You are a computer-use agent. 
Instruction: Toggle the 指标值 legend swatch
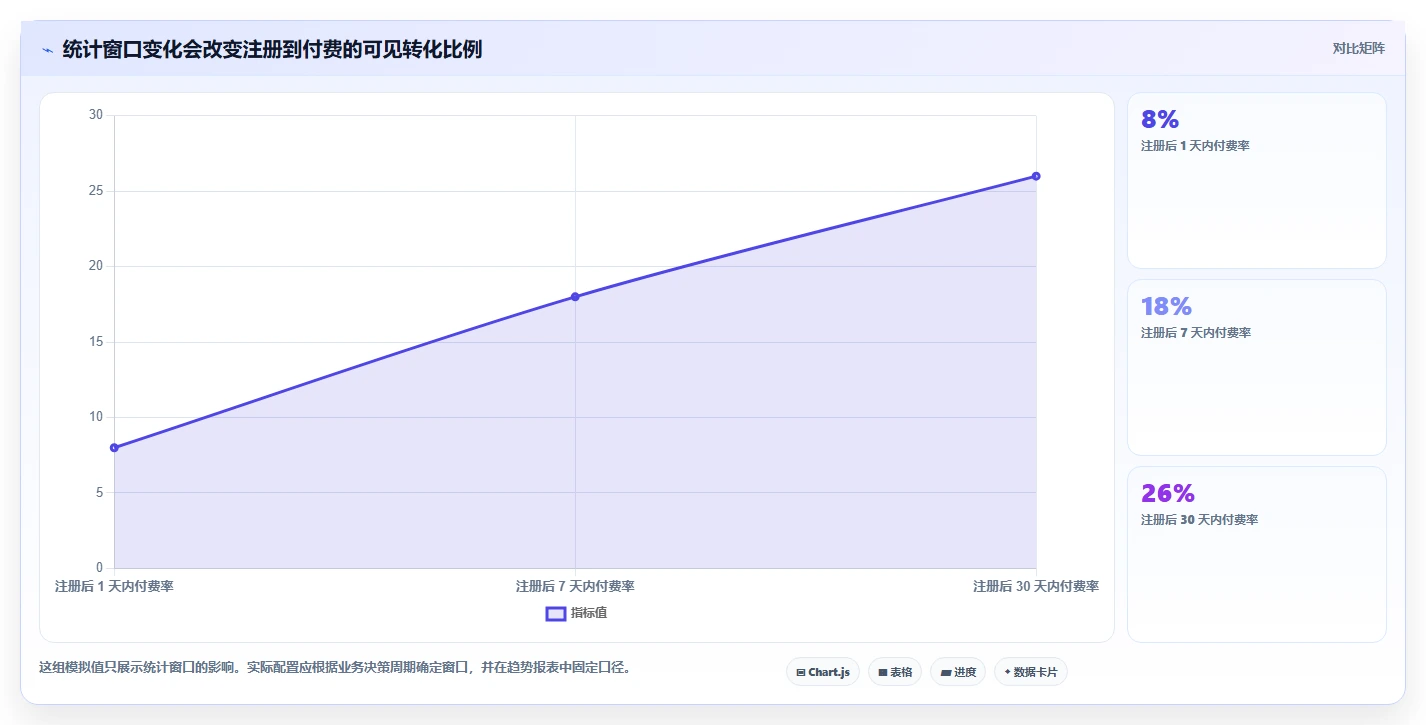click(x=556, y=613)
